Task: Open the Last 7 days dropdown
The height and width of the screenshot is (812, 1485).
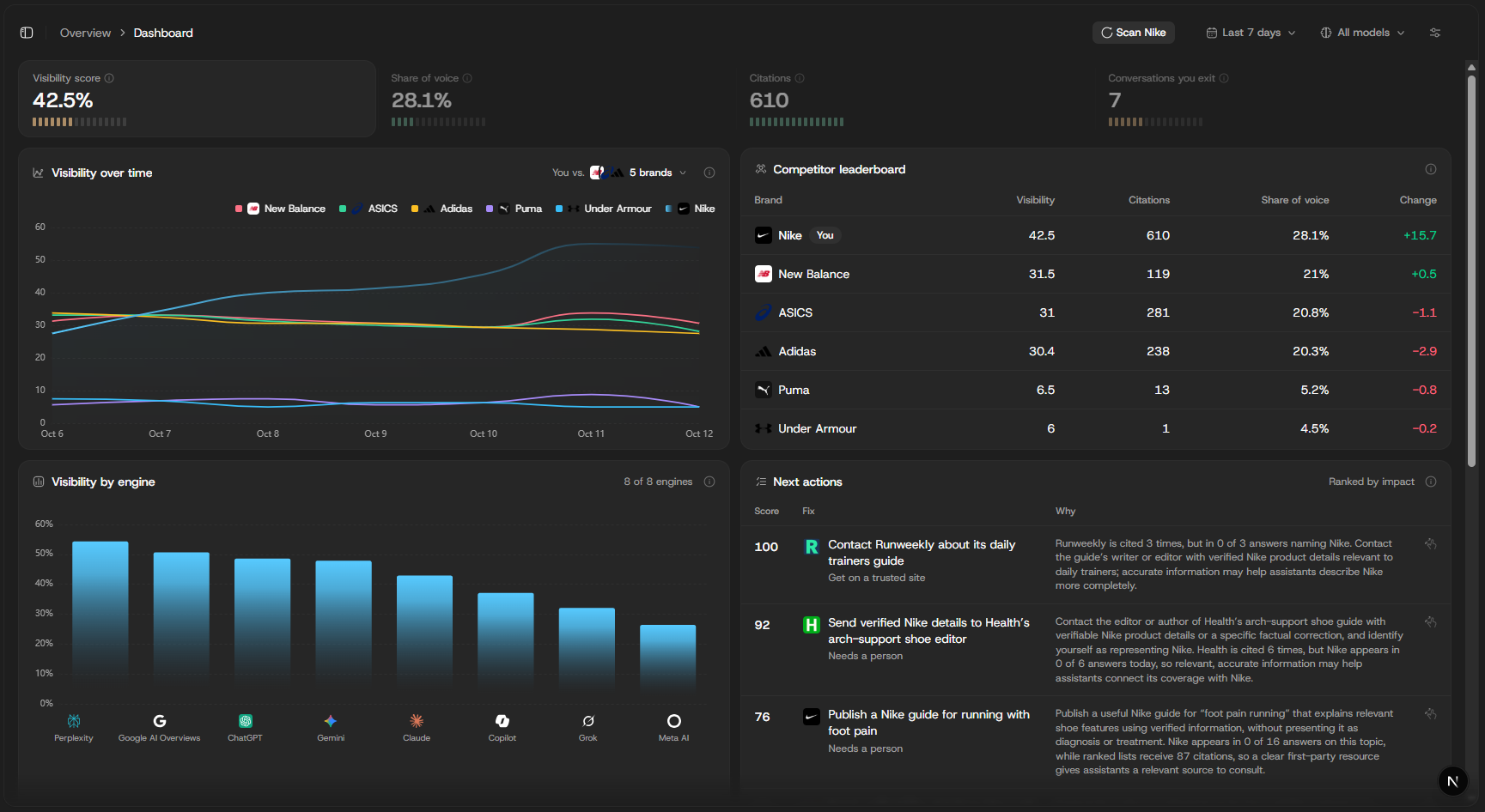Action: pos(1251,33)
